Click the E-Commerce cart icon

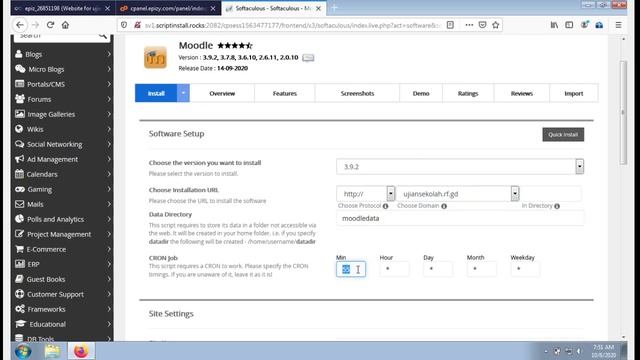pyautogui.click(x=19, y=249)
